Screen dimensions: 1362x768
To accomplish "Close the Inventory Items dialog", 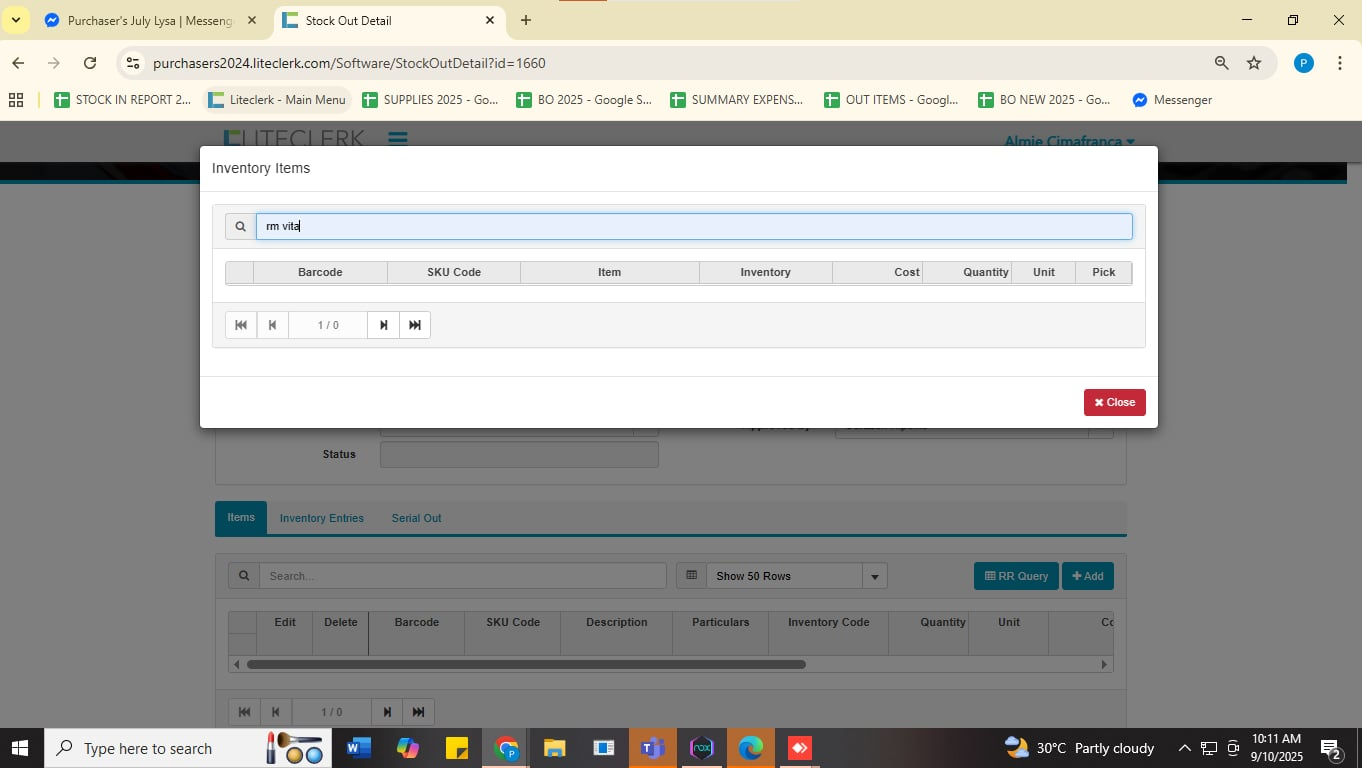I will tap(1114, 402).
